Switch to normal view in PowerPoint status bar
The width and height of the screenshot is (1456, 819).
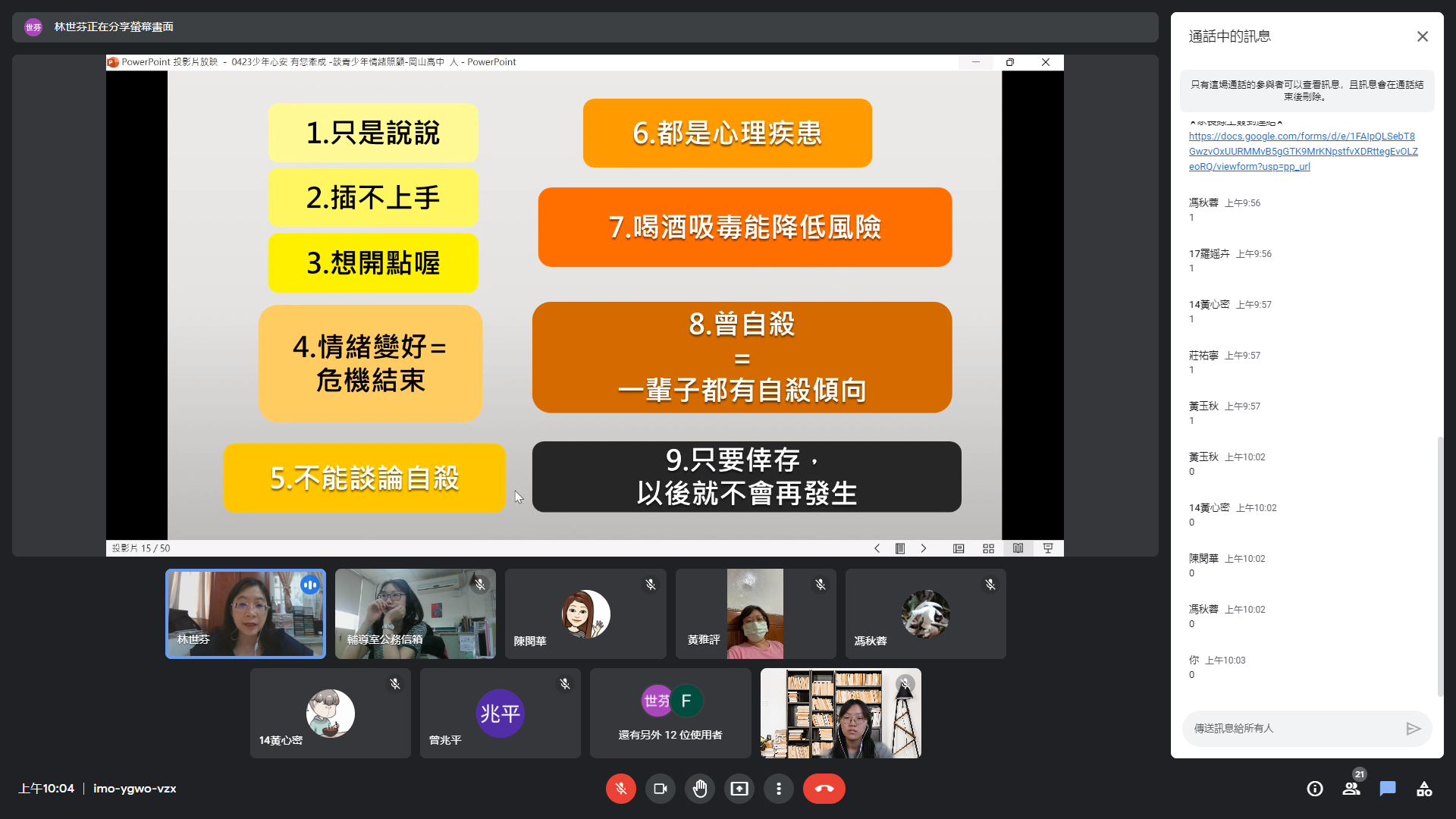959,548
